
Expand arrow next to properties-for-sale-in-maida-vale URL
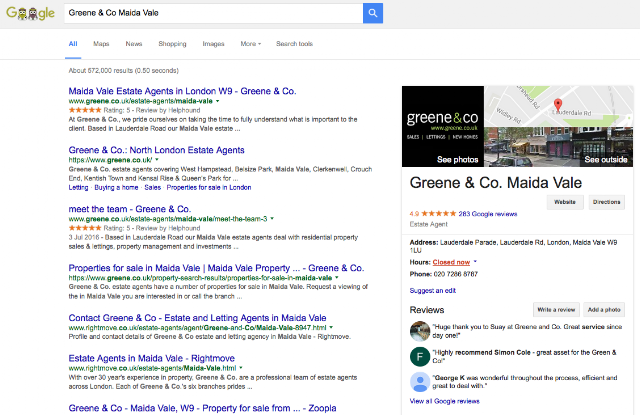pos(337,277)
